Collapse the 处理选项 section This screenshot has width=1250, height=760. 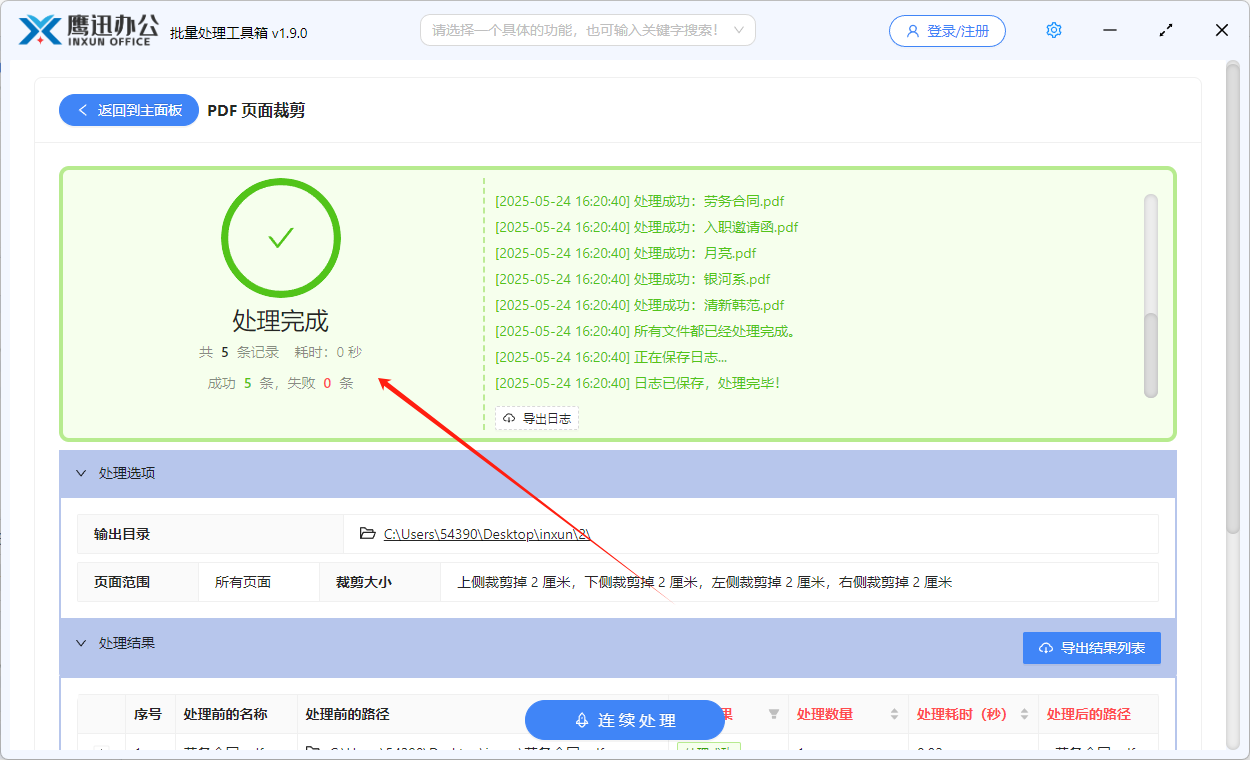[x=81, y=473]
